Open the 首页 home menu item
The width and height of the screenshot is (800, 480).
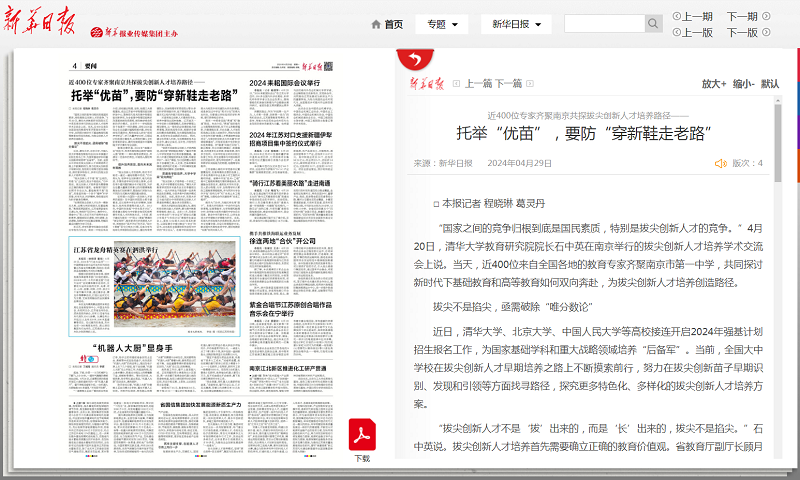coord(393,24)
